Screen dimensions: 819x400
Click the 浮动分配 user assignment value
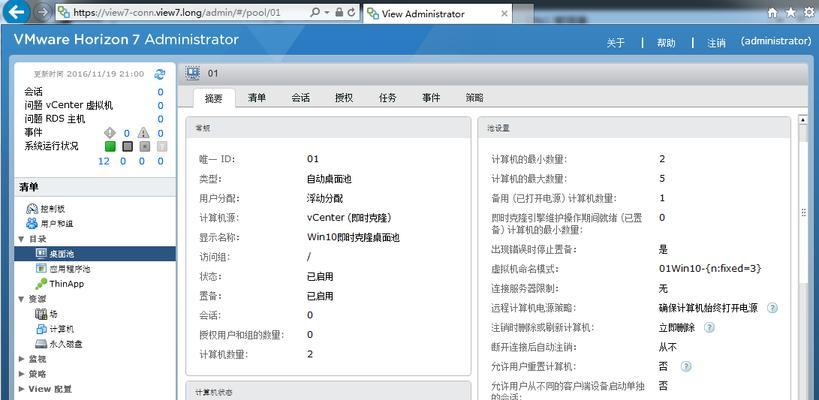(324, 198)
